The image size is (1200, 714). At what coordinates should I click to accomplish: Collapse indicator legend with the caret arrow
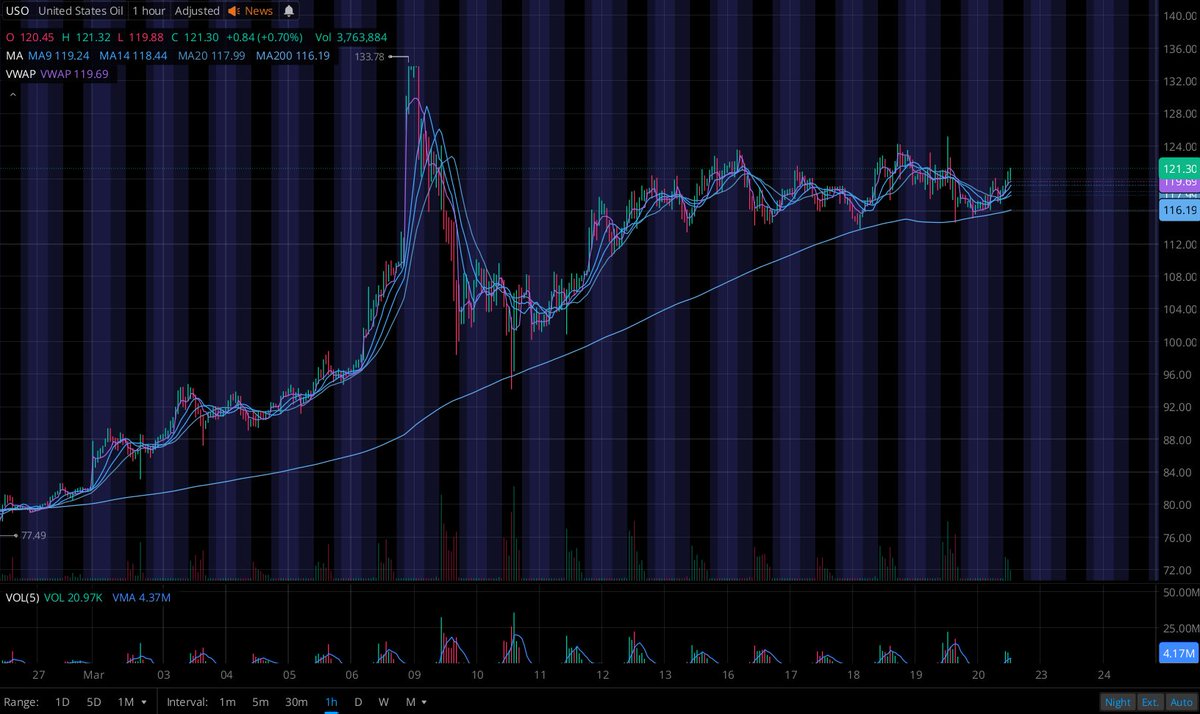click(x=13, y=95)
